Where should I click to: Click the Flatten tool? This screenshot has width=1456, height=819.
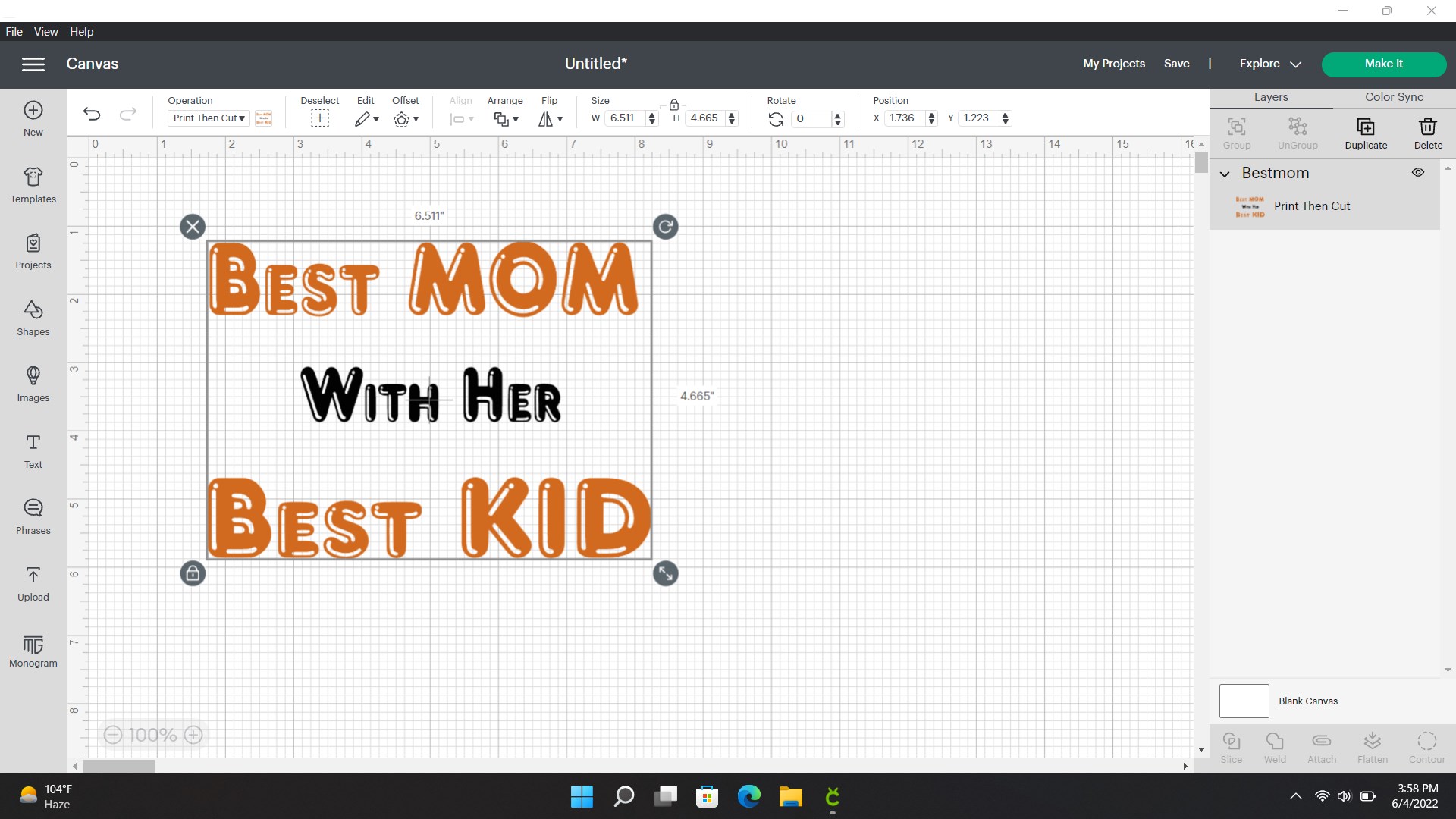[x=1373, y=747]
